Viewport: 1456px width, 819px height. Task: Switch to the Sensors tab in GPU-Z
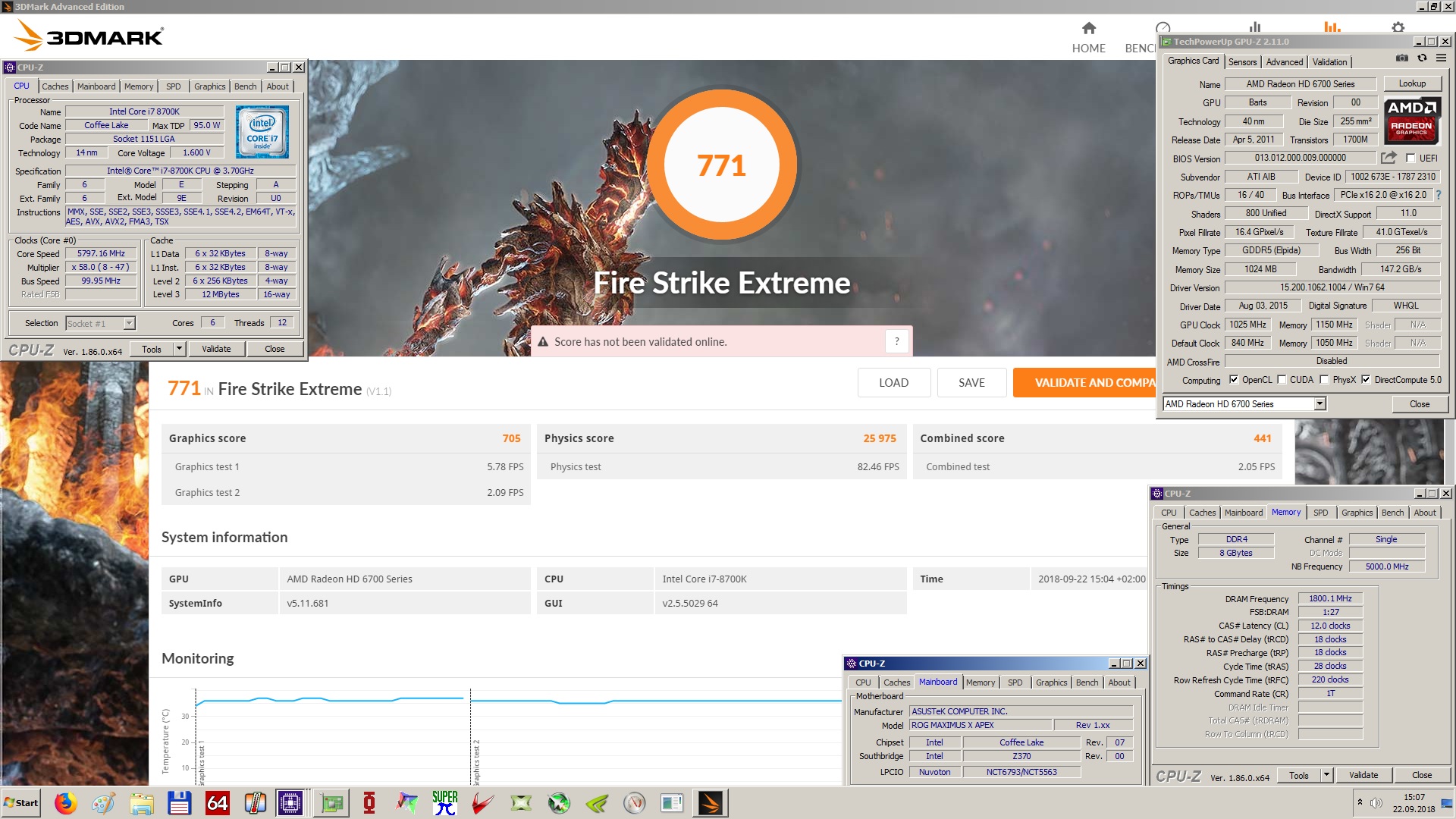[1242, 62]
